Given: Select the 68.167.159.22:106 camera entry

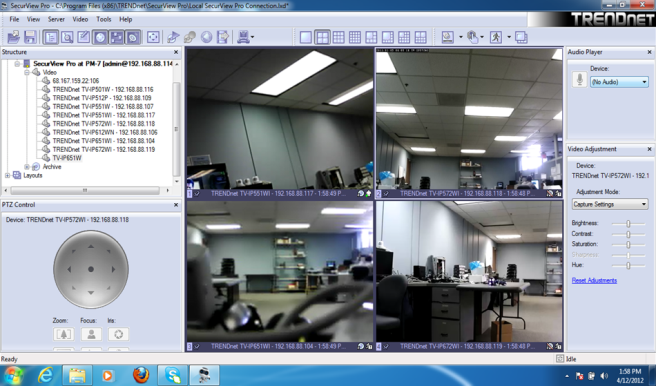Looking at the screenshot, I should [x=76, y=81].
